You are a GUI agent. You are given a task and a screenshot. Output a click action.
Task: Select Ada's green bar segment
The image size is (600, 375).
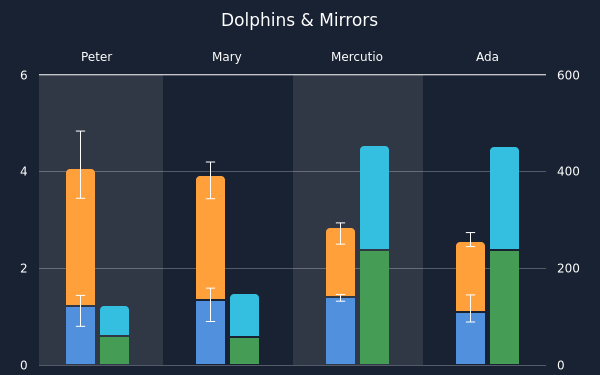tap(505, 308)
